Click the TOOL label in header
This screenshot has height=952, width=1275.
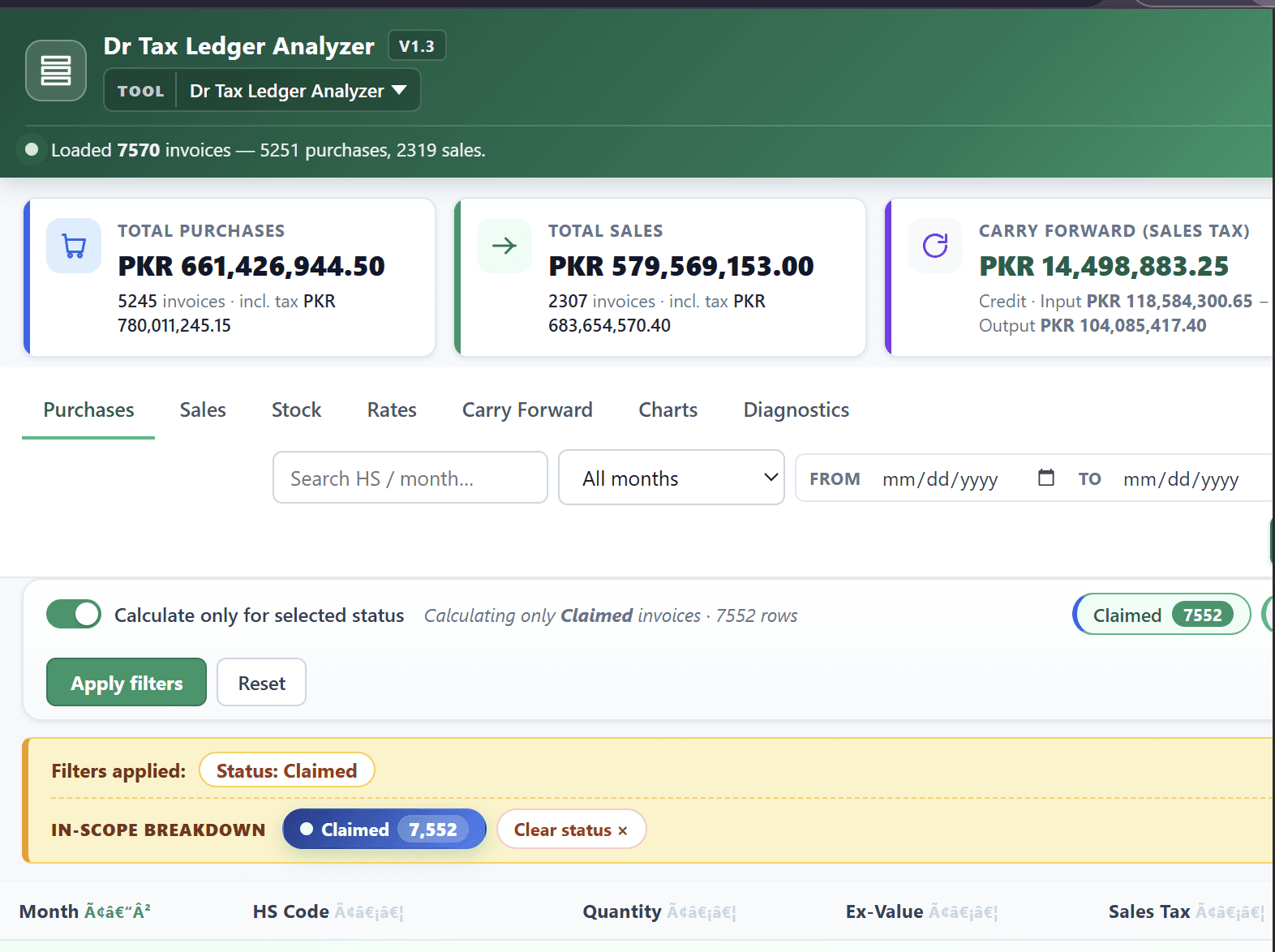[140, 91]
